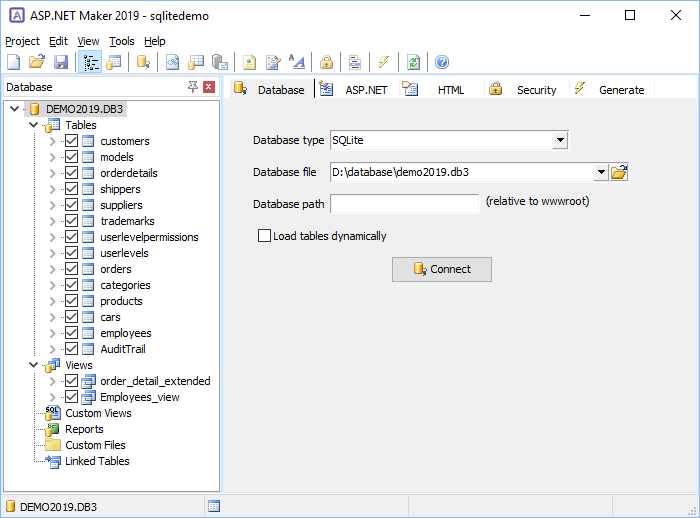Viewport: 700px width, 518px height.
Task: Uncheck the products table checkbox
Action: point(71,301)
